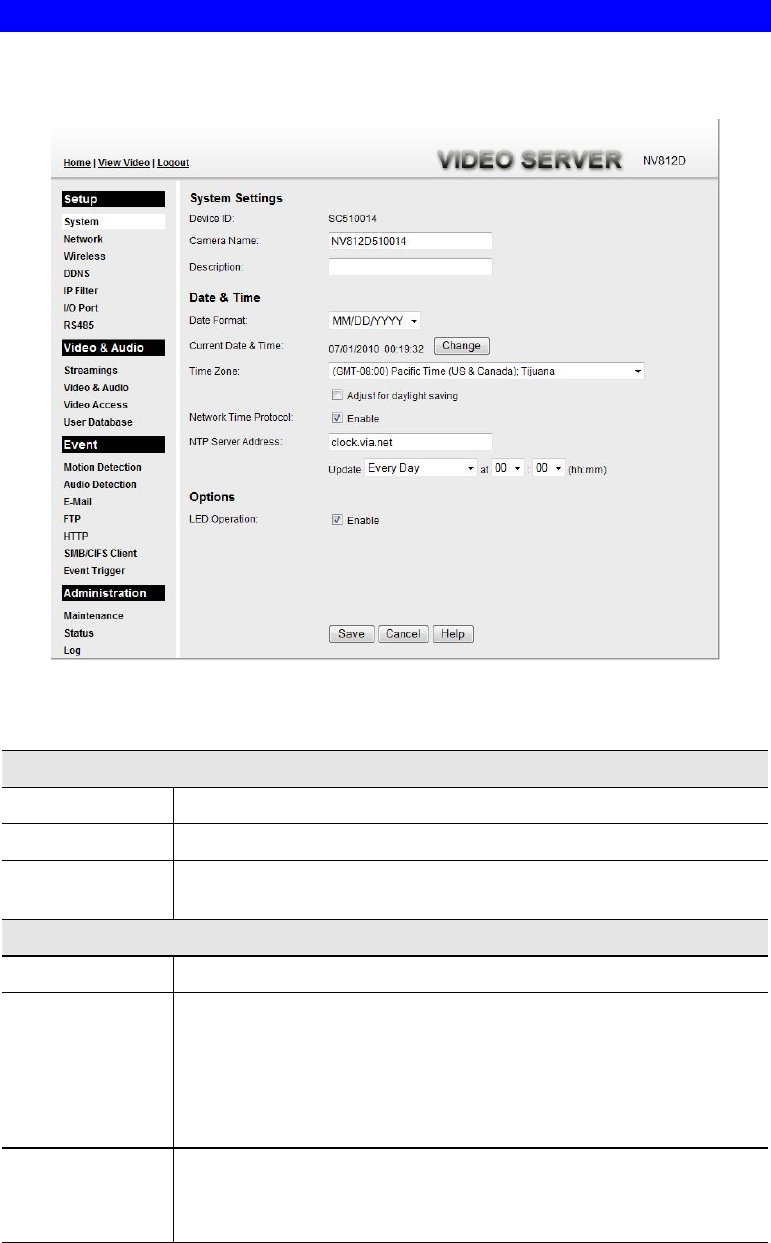Image resolution: width=771 pixels, height=1243 pixels.
Task: Open Audio Detection settings
Action: pos(100,484)
